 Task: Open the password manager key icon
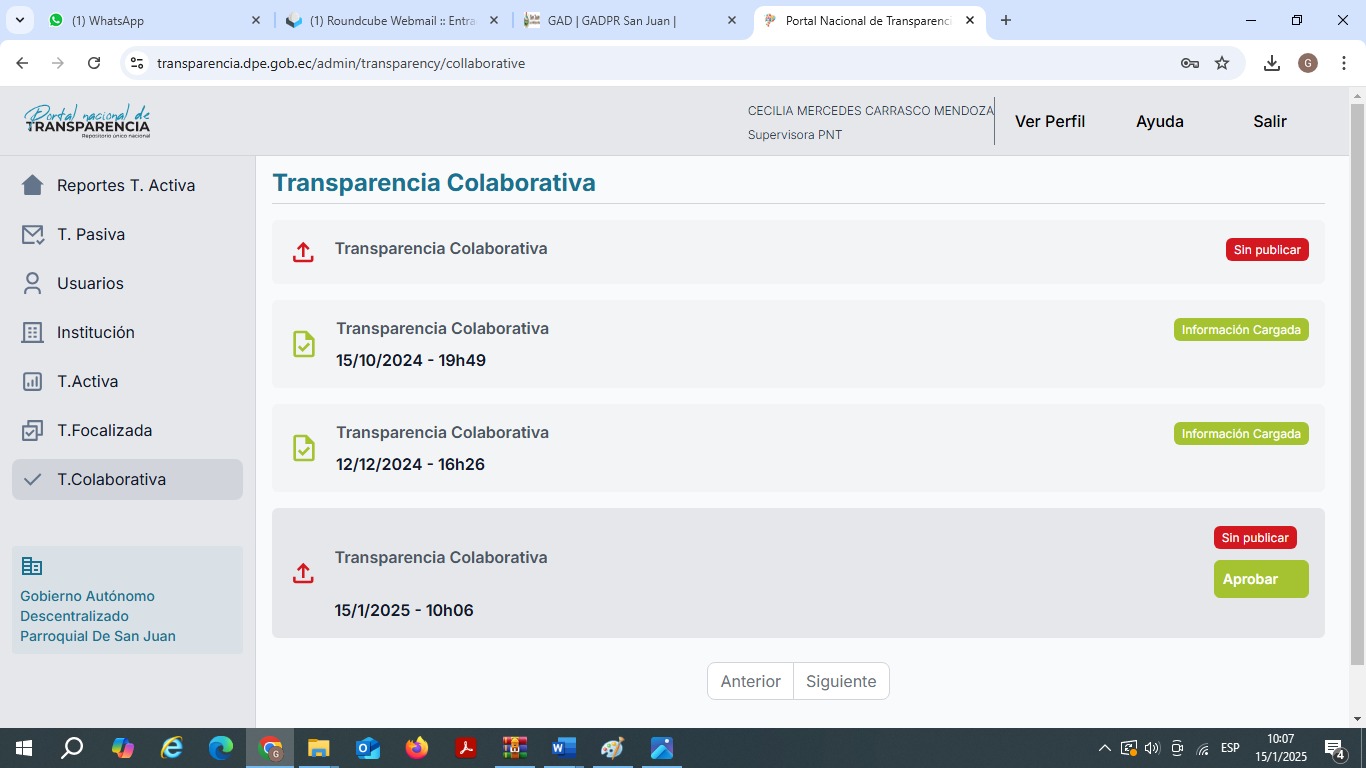click(1189, 63)
